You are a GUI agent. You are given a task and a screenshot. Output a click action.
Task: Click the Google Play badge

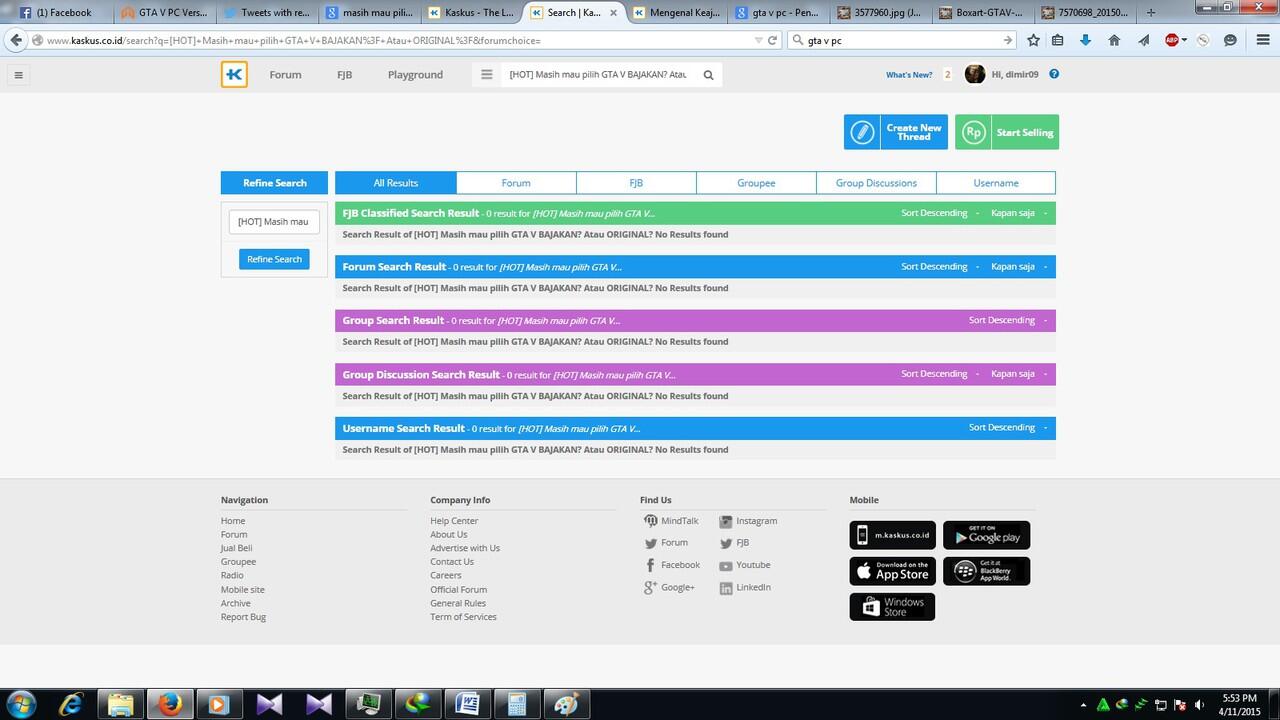[986, 535]
